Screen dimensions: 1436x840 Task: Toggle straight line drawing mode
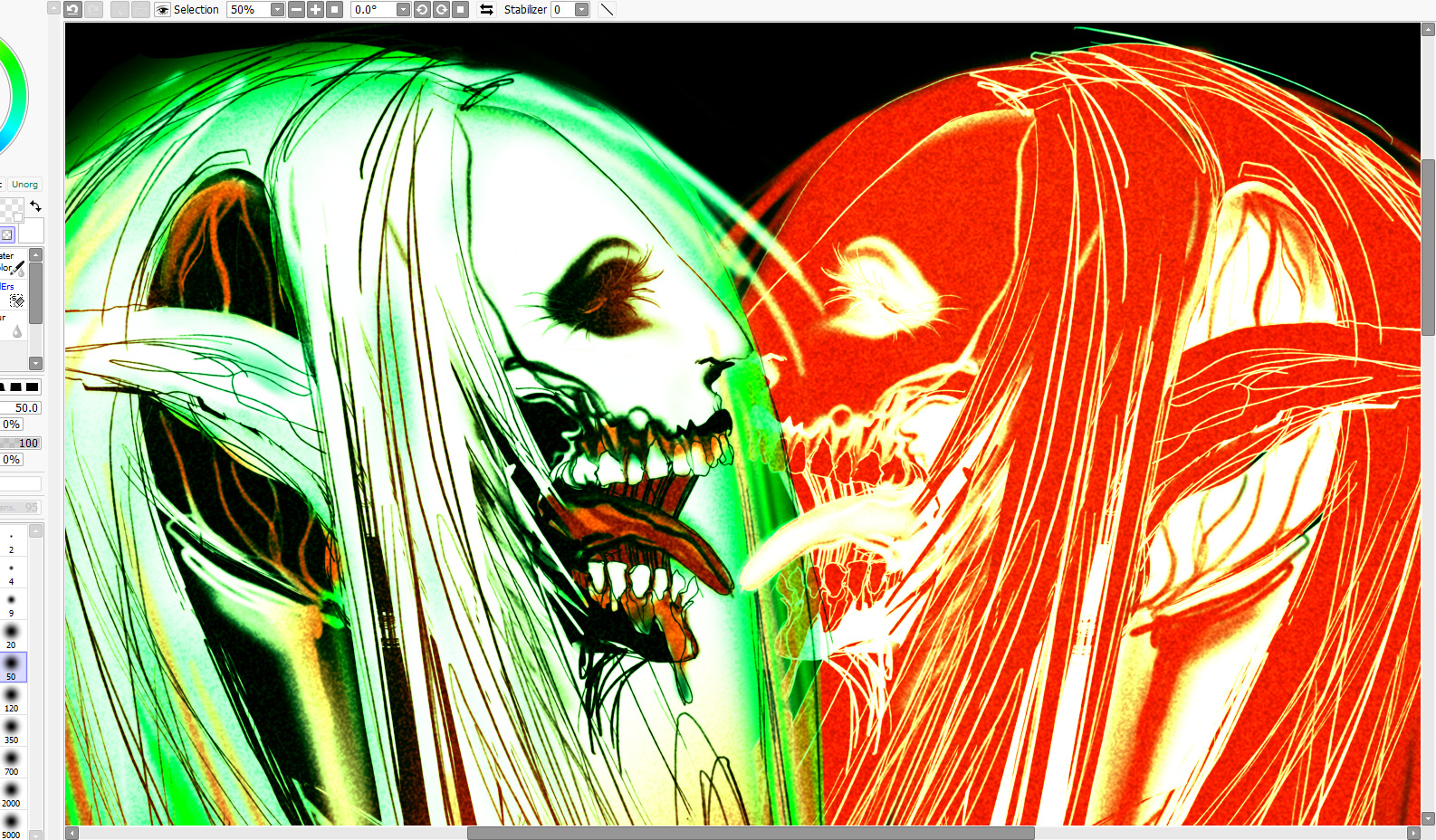tap(607, 10)
